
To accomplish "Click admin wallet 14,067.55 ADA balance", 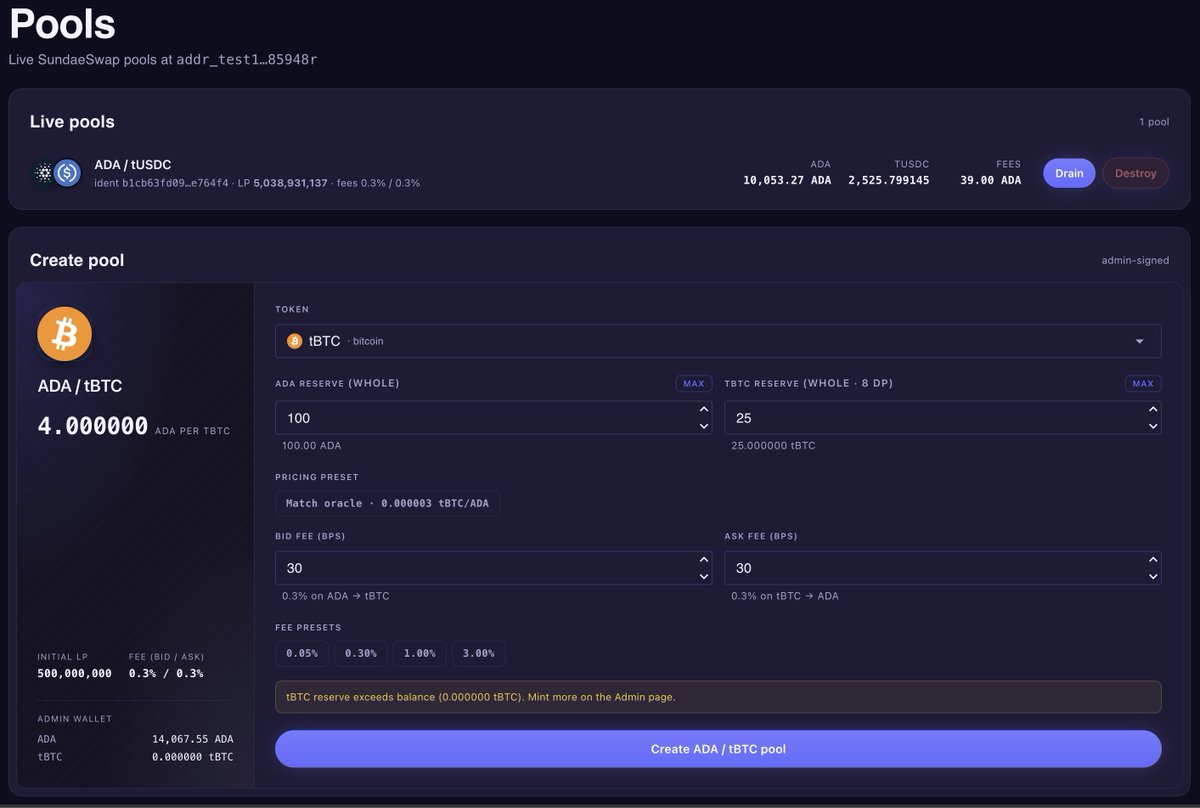I will 193,739.
